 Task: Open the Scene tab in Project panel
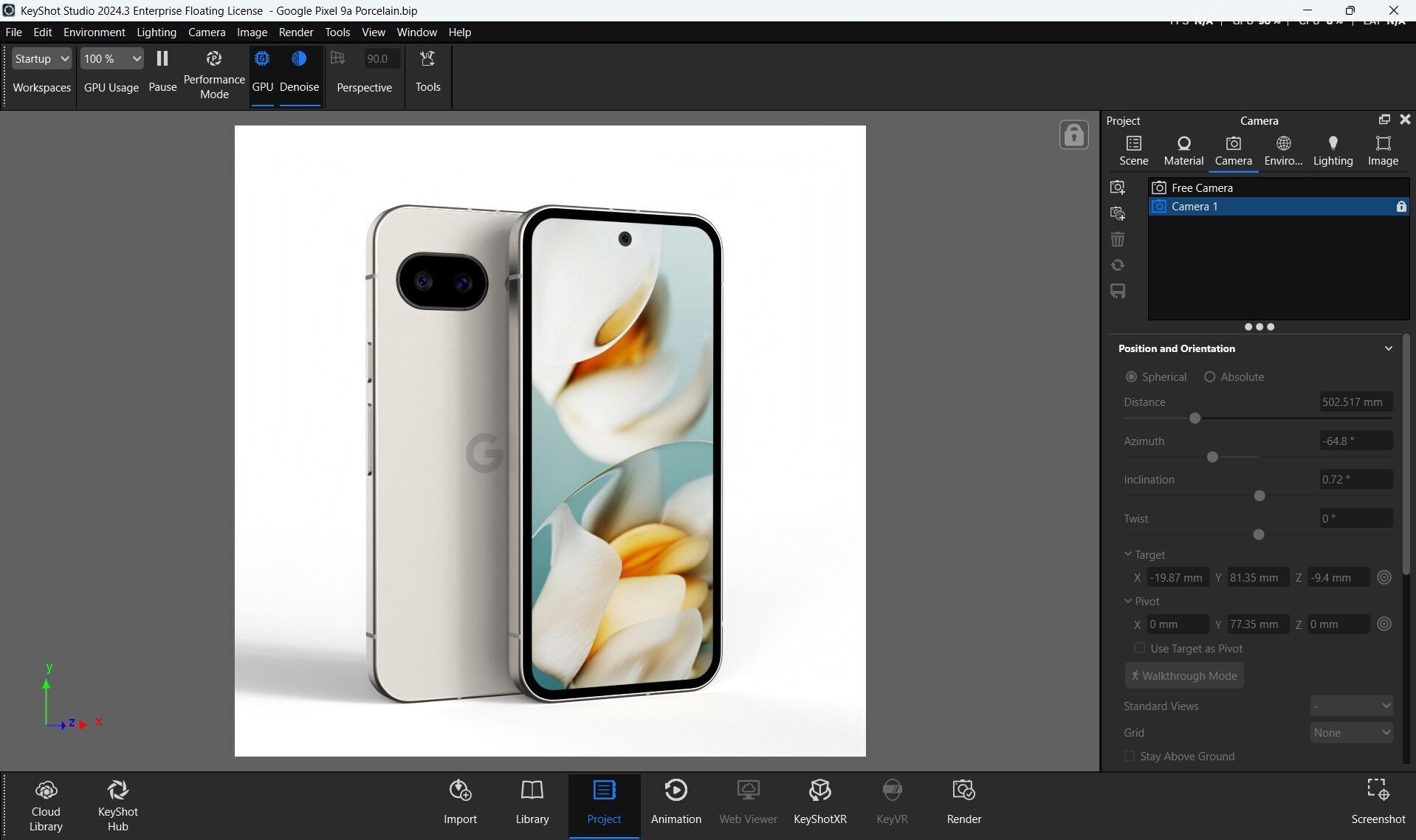click(1133, 151)
